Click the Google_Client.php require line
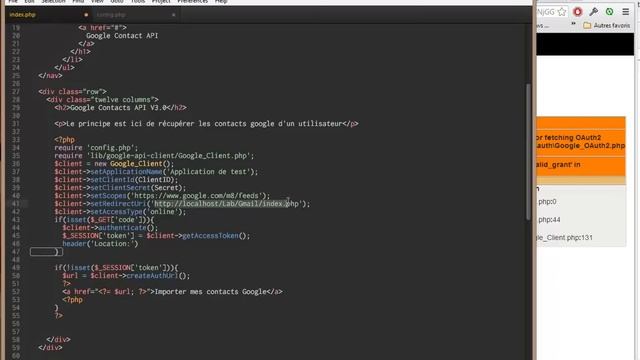The image size is (640, 360). pyautogui.click(x=154, y=156)
